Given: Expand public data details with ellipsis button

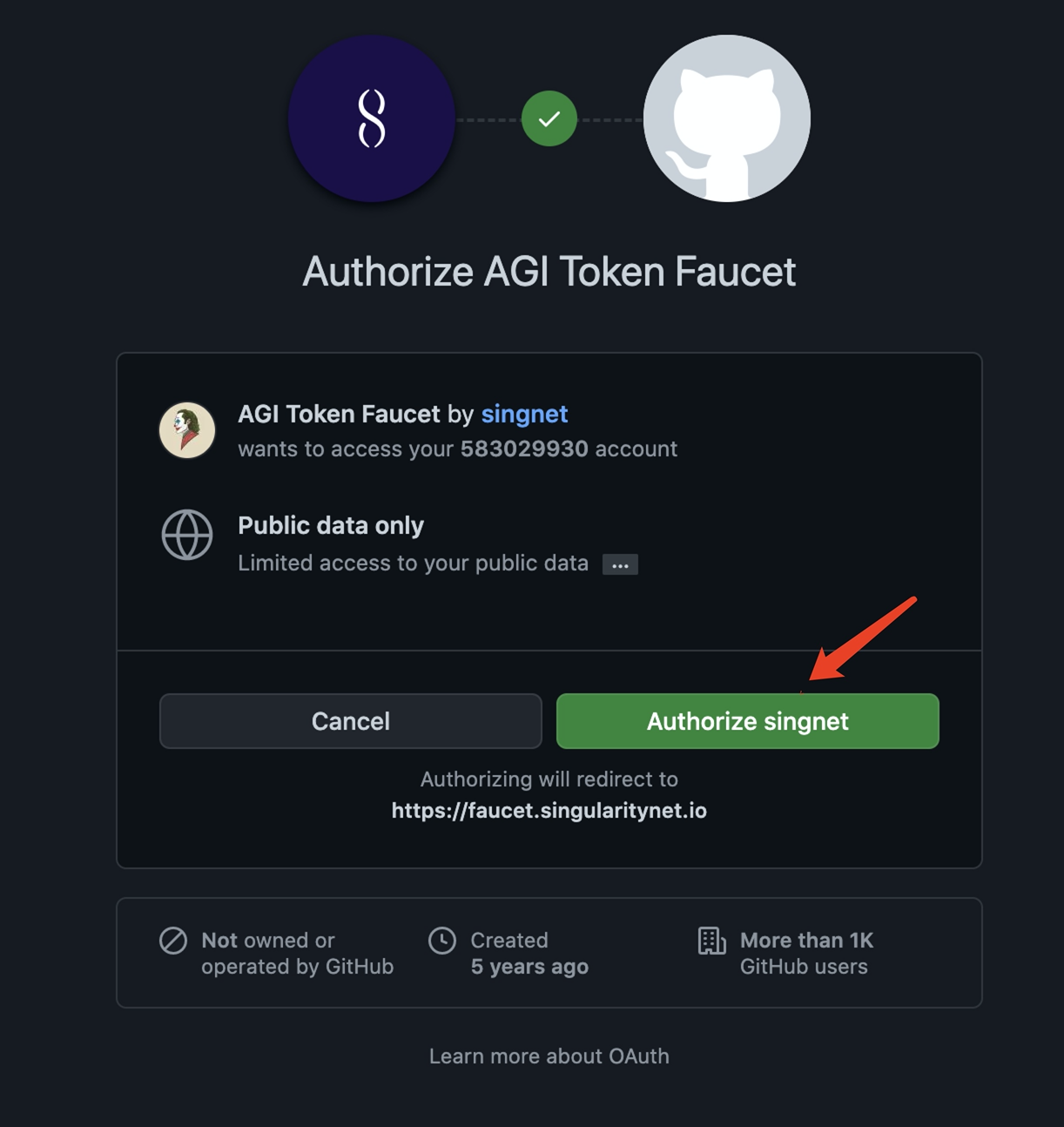Looking at the screenshot, I should [620, 565].
